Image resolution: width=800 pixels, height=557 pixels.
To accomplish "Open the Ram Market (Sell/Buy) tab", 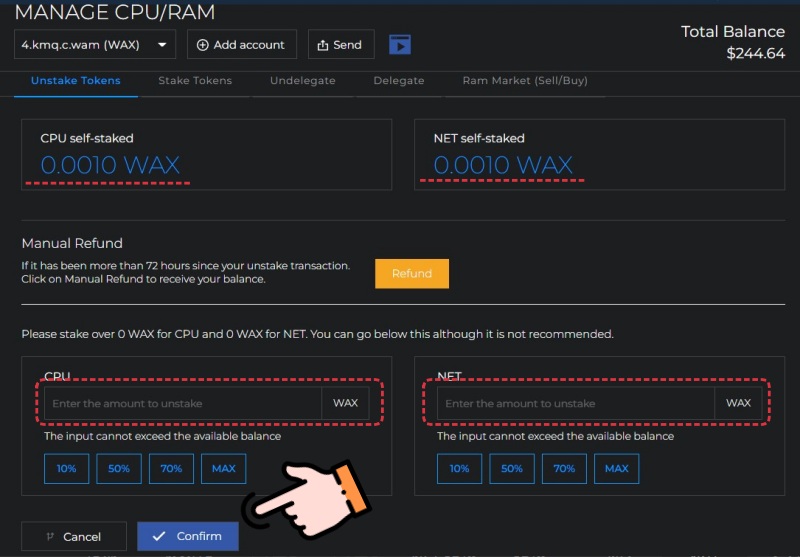I will 525,81.
